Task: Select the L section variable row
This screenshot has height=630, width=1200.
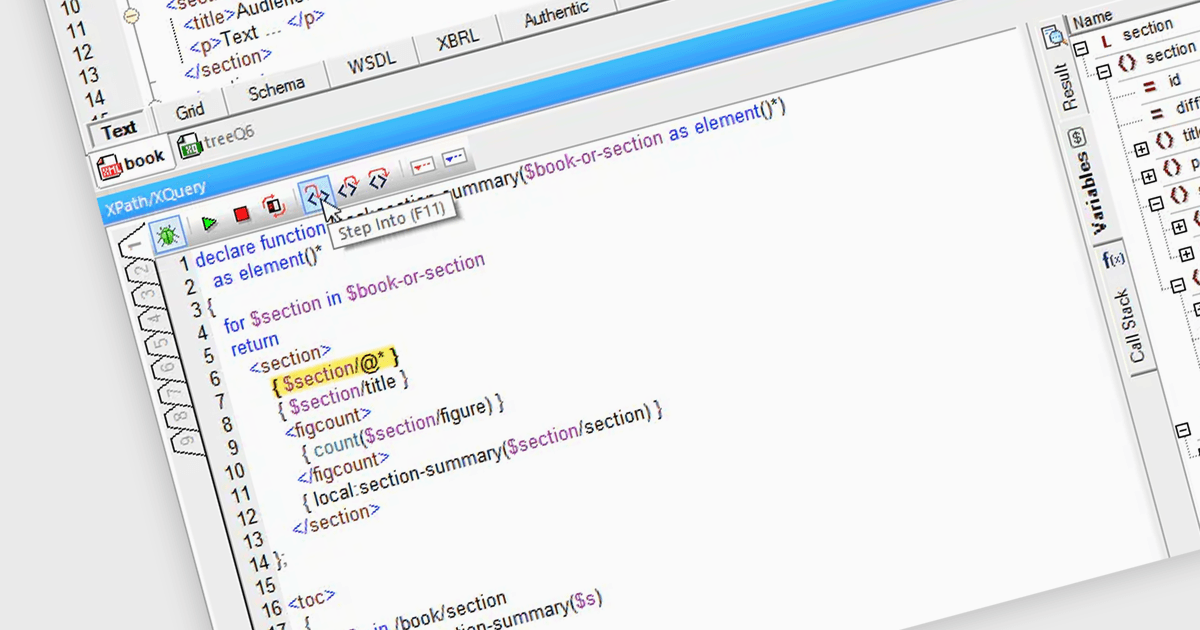Action: click(x=1146, y=32)
